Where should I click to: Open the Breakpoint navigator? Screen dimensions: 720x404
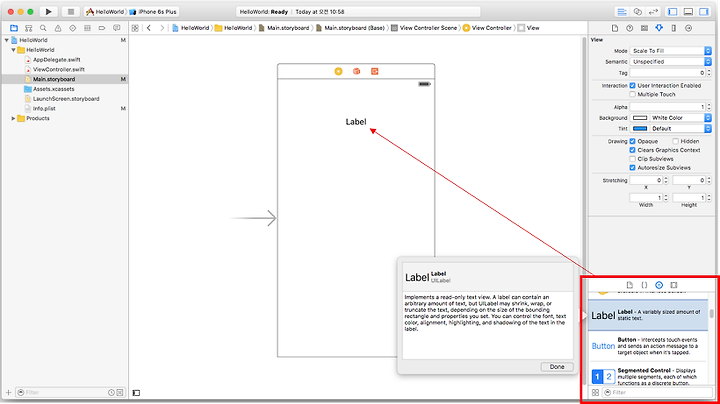pos(102,28)
